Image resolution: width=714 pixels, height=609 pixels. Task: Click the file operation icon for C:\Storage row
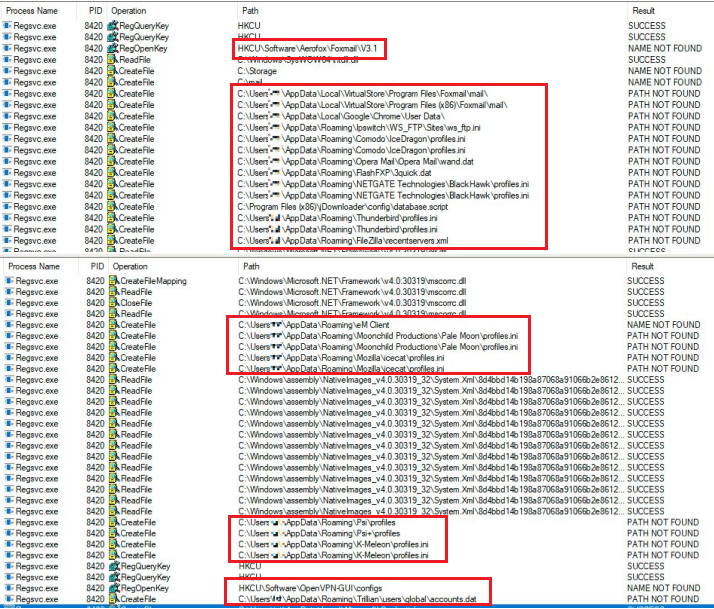coord(112,71)
